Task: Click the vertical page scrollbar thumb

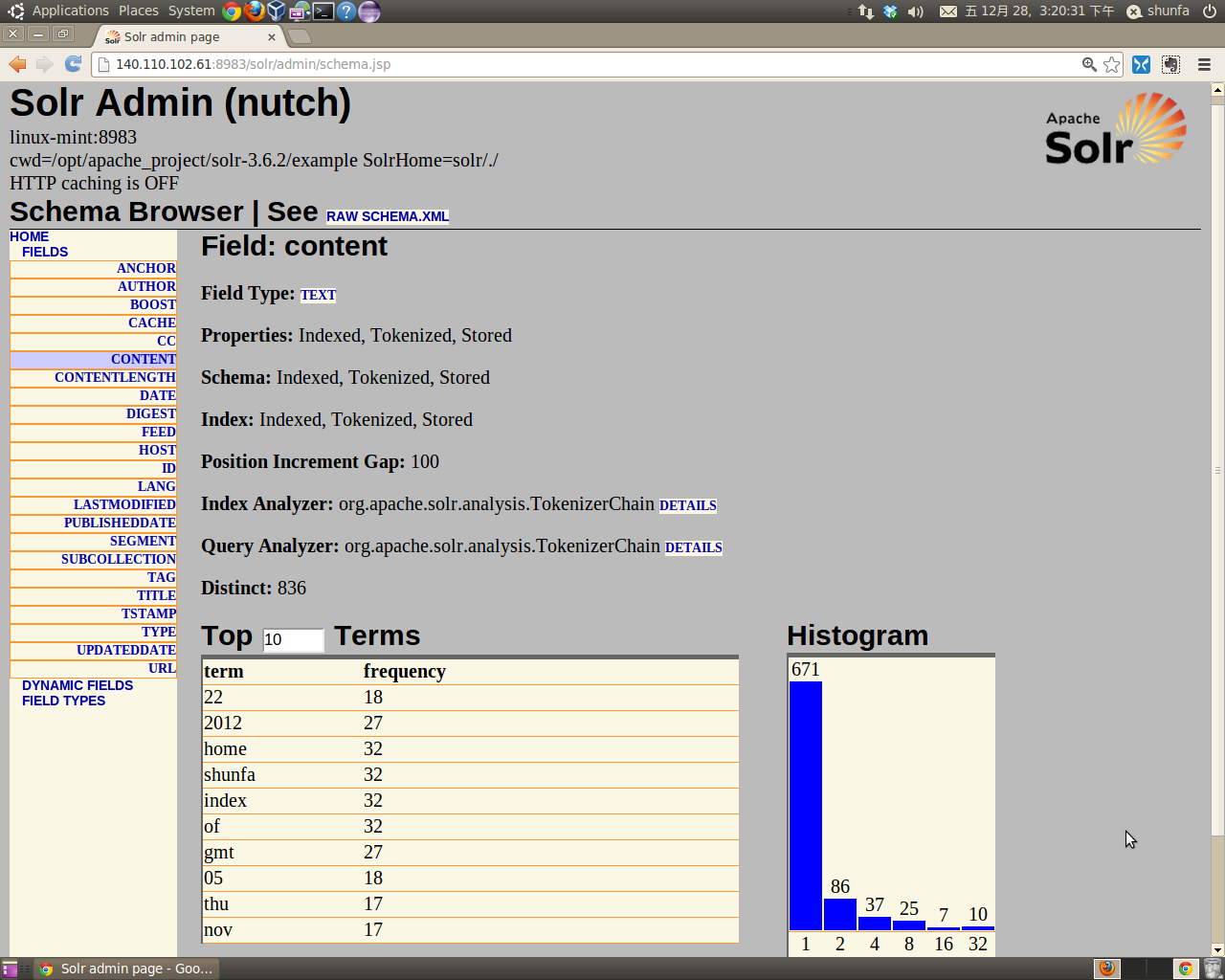Action: [x=1217, y=469]
